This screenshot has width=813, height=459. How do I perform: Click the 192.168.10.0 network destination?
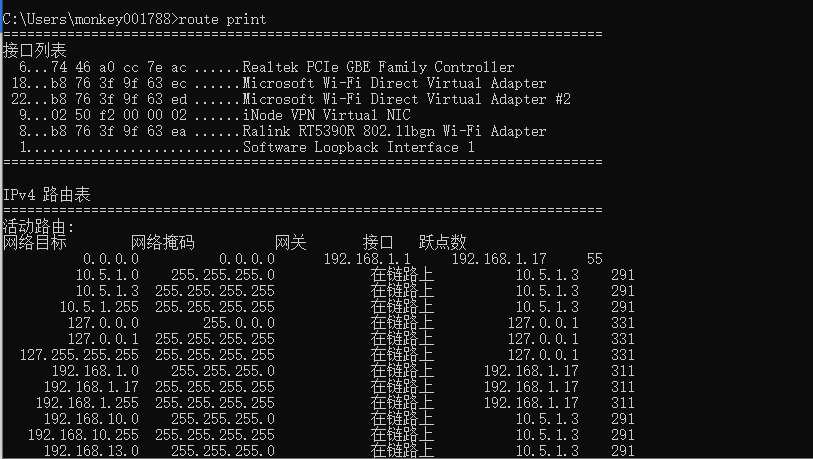(91, 419)
